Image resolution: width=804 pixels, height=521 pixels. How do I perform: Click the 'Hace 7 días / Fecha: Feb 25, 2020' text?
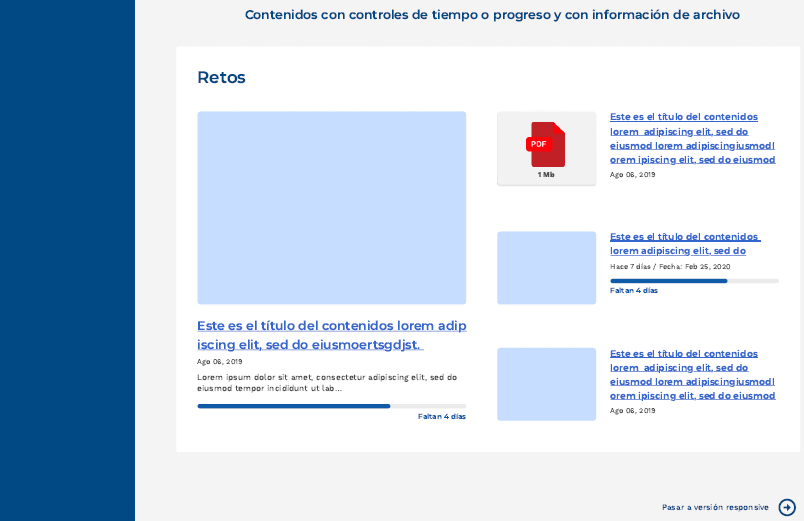(670, 267)
